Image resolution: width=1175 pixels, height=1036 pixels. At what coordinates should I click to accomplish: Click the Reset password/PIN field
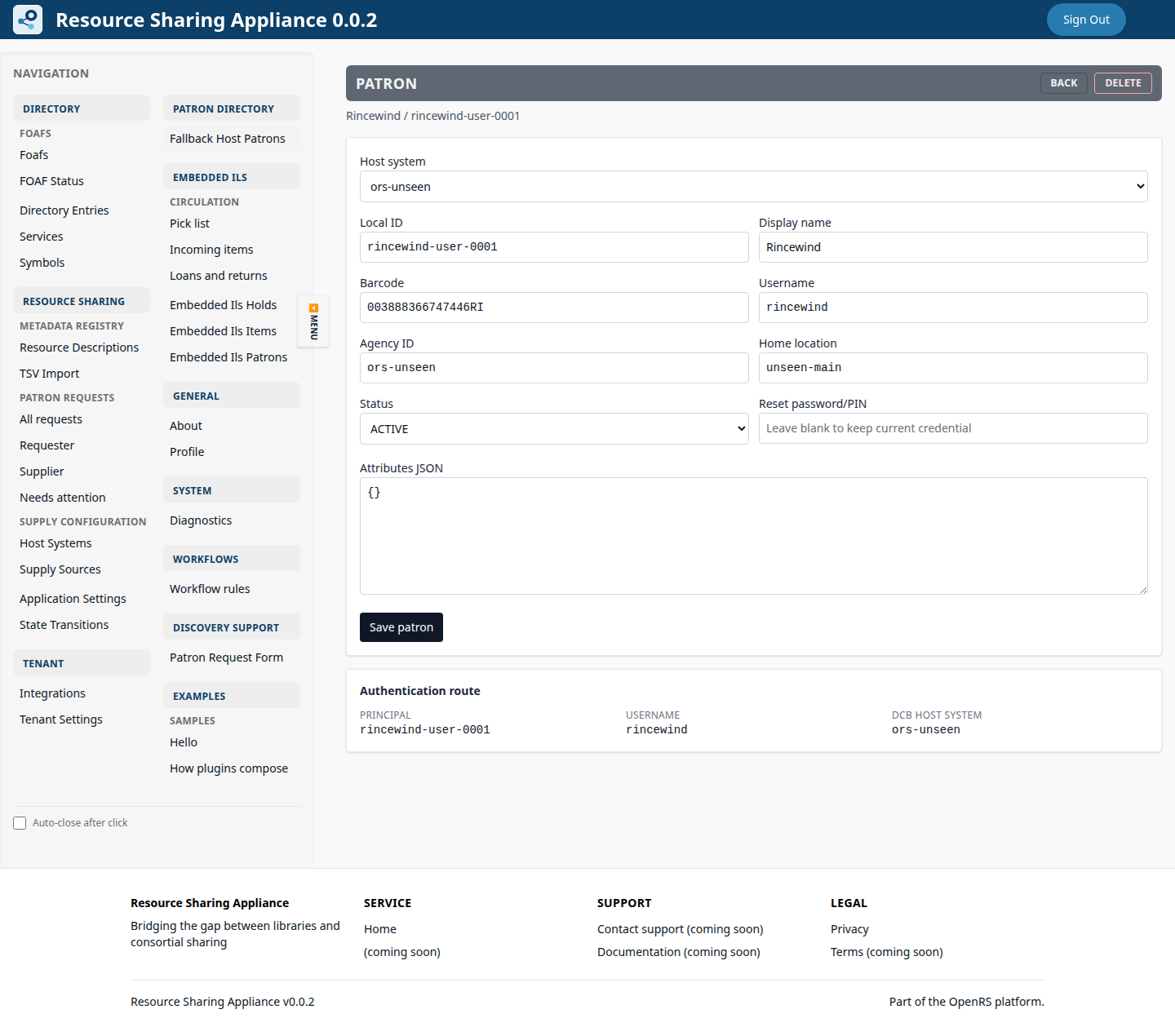point(953,428)
